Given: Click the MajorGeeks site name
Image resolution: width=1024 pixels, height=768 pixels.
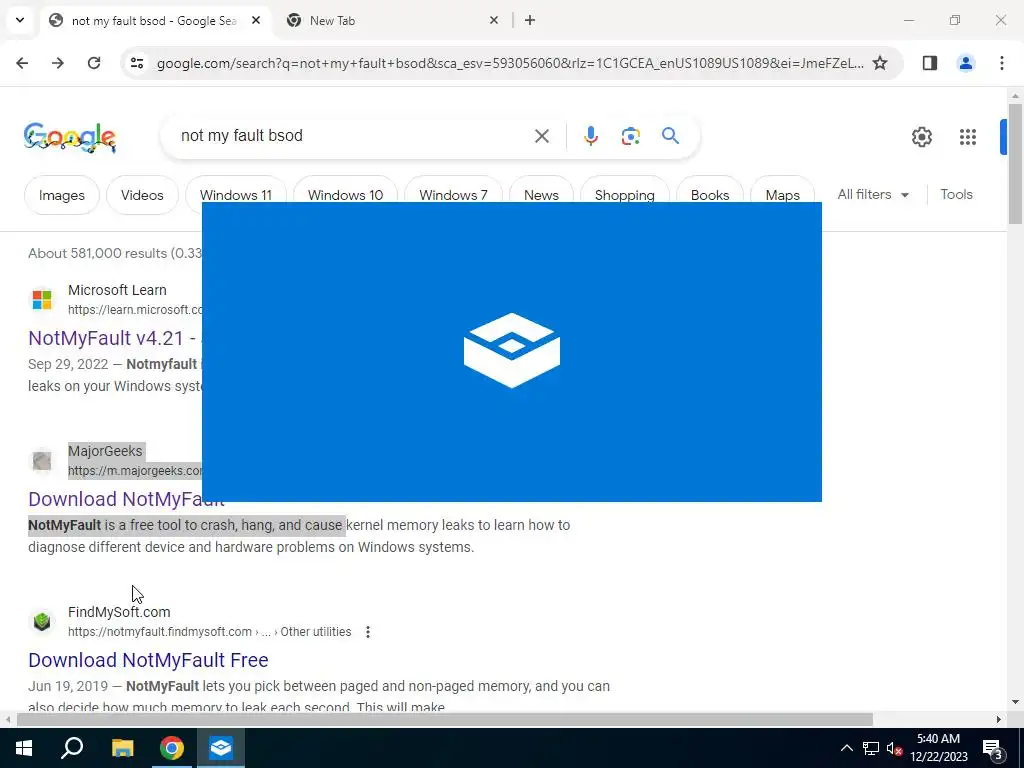Looking at the screenshot, I should click(105, 451).
